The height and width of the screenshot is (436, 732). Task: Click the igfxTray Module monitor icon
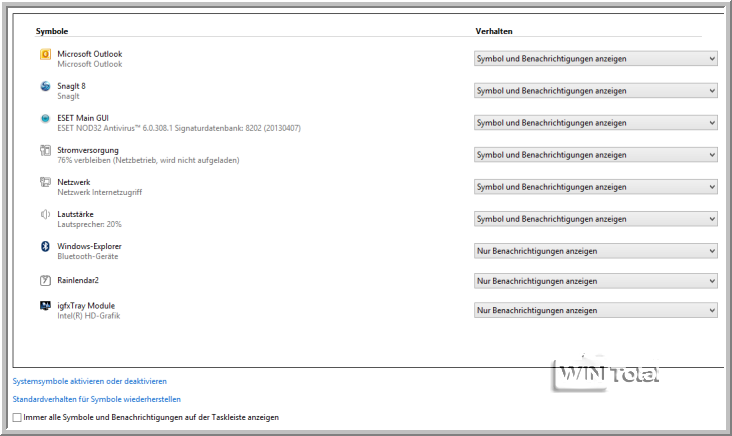point(45,306)
